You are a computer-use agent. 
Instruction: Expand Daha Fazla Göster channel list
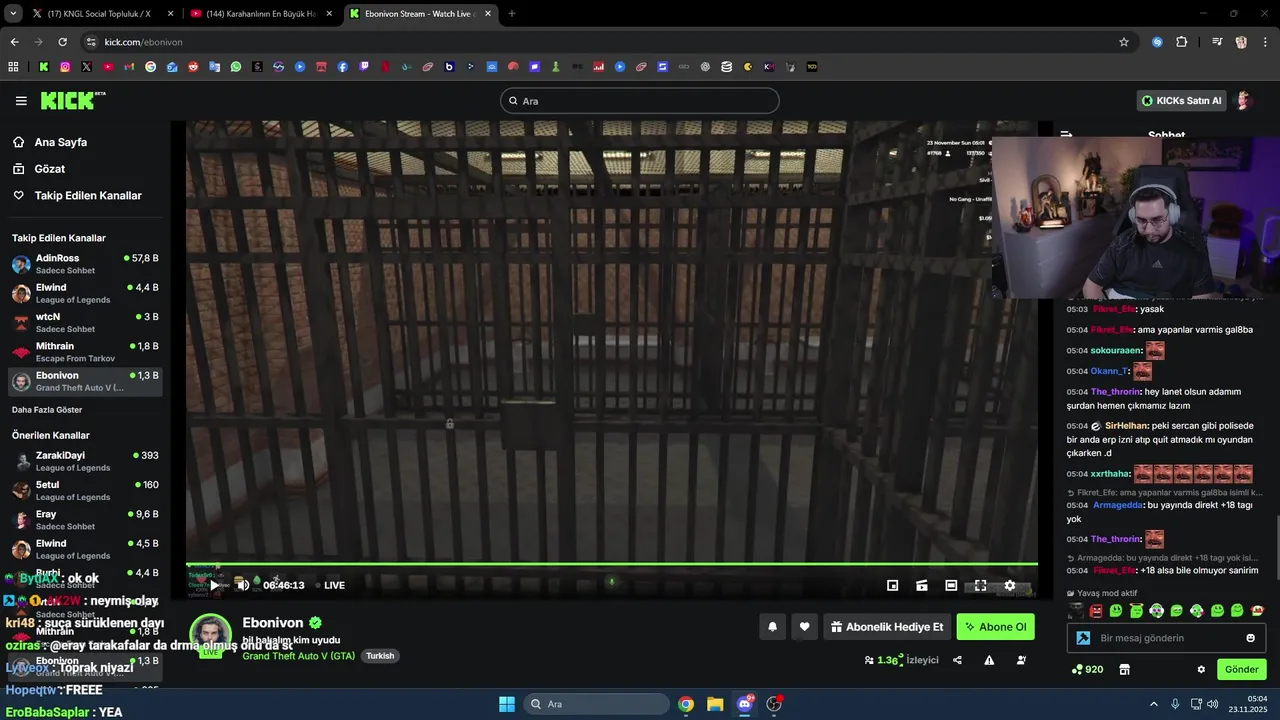[x=47, y=410]
